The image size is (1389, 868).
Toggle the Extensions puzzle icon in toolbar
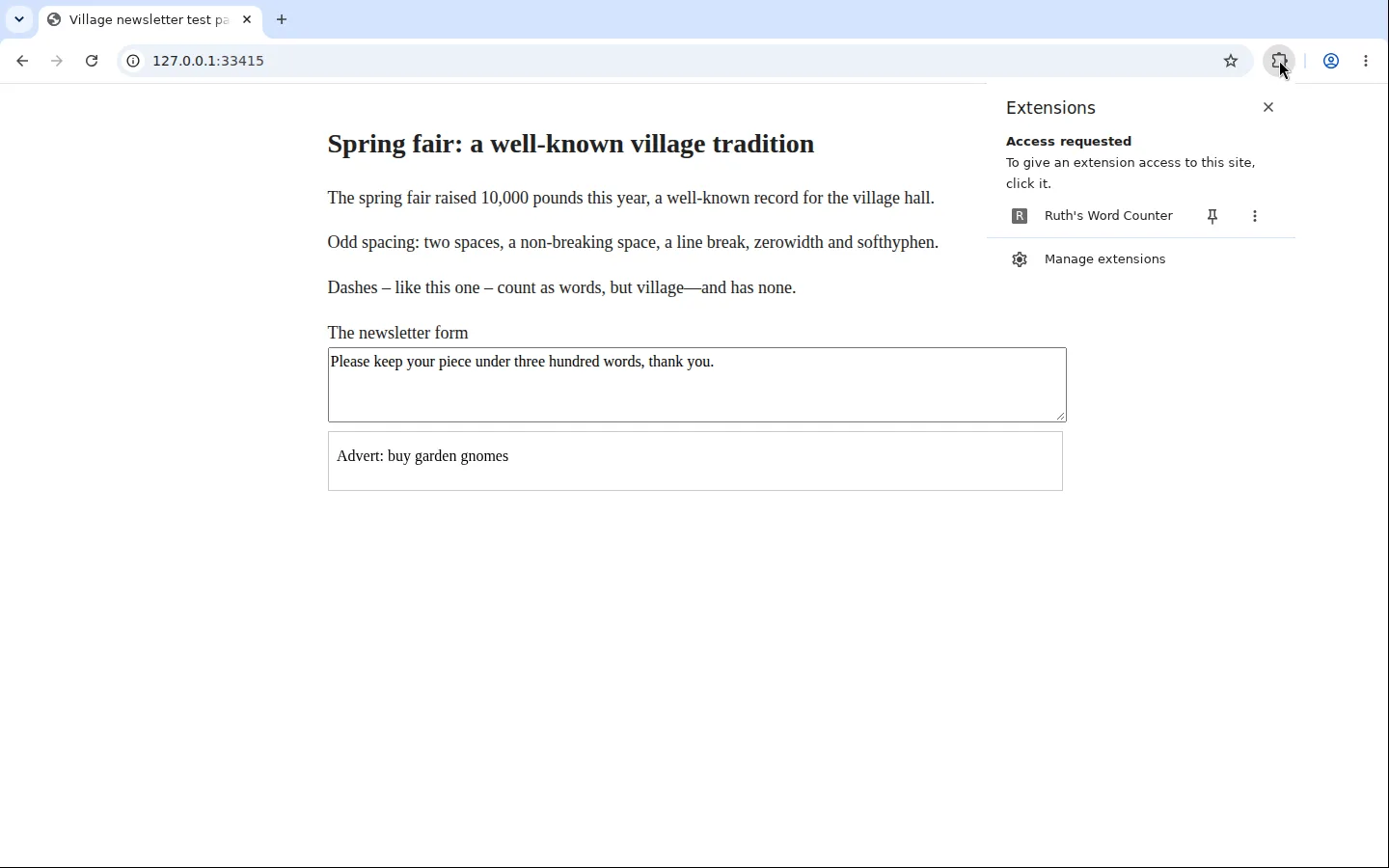[1281, 62]
